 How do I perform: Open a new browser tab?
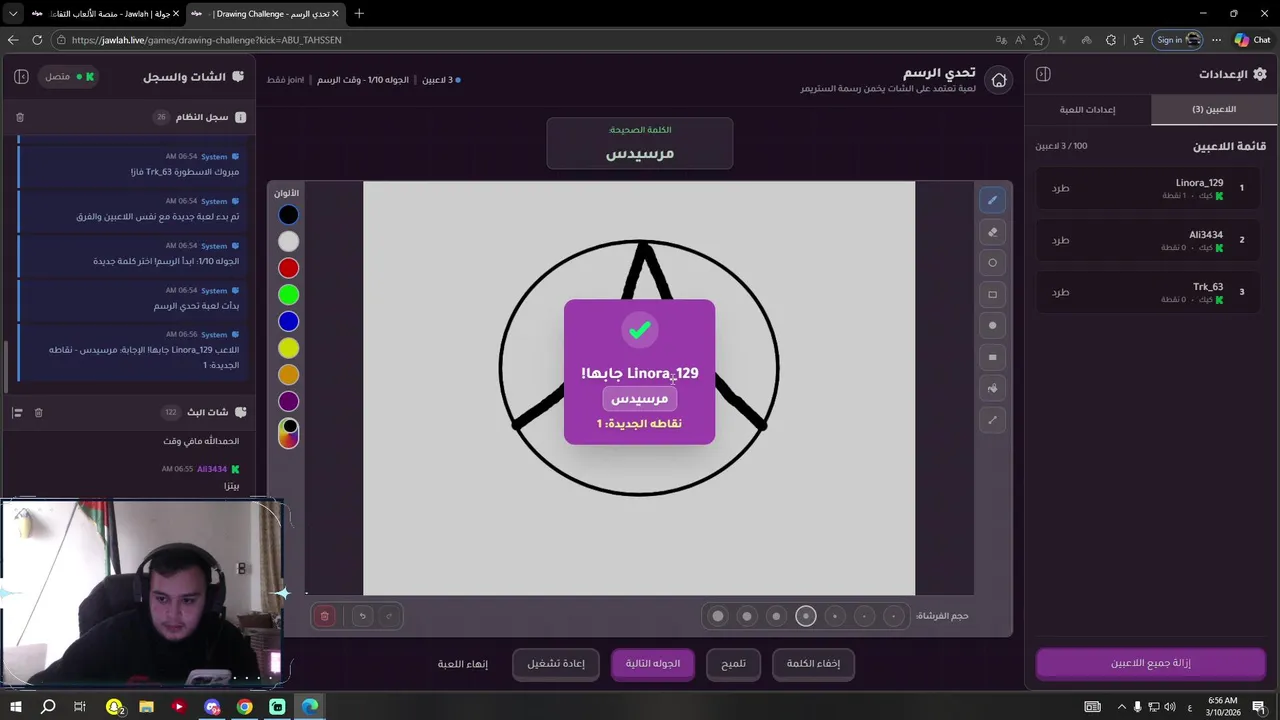[359, 13]
